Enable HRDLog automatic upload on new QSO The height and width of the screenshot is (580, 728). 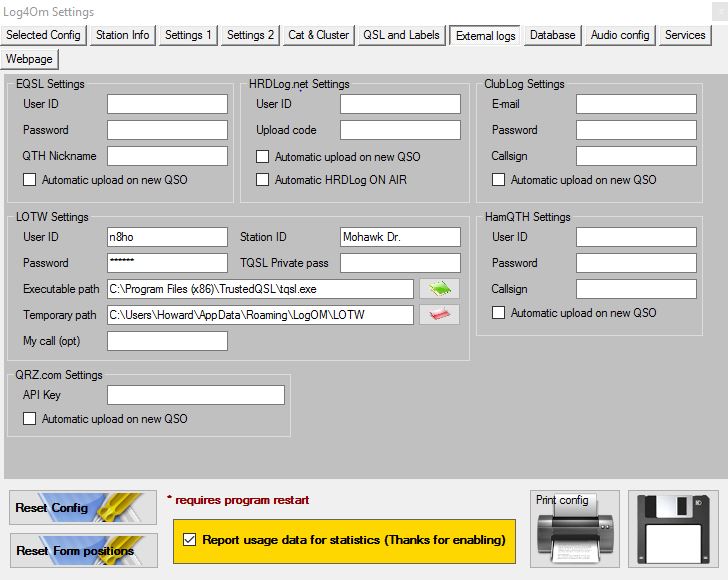point(262,156)
